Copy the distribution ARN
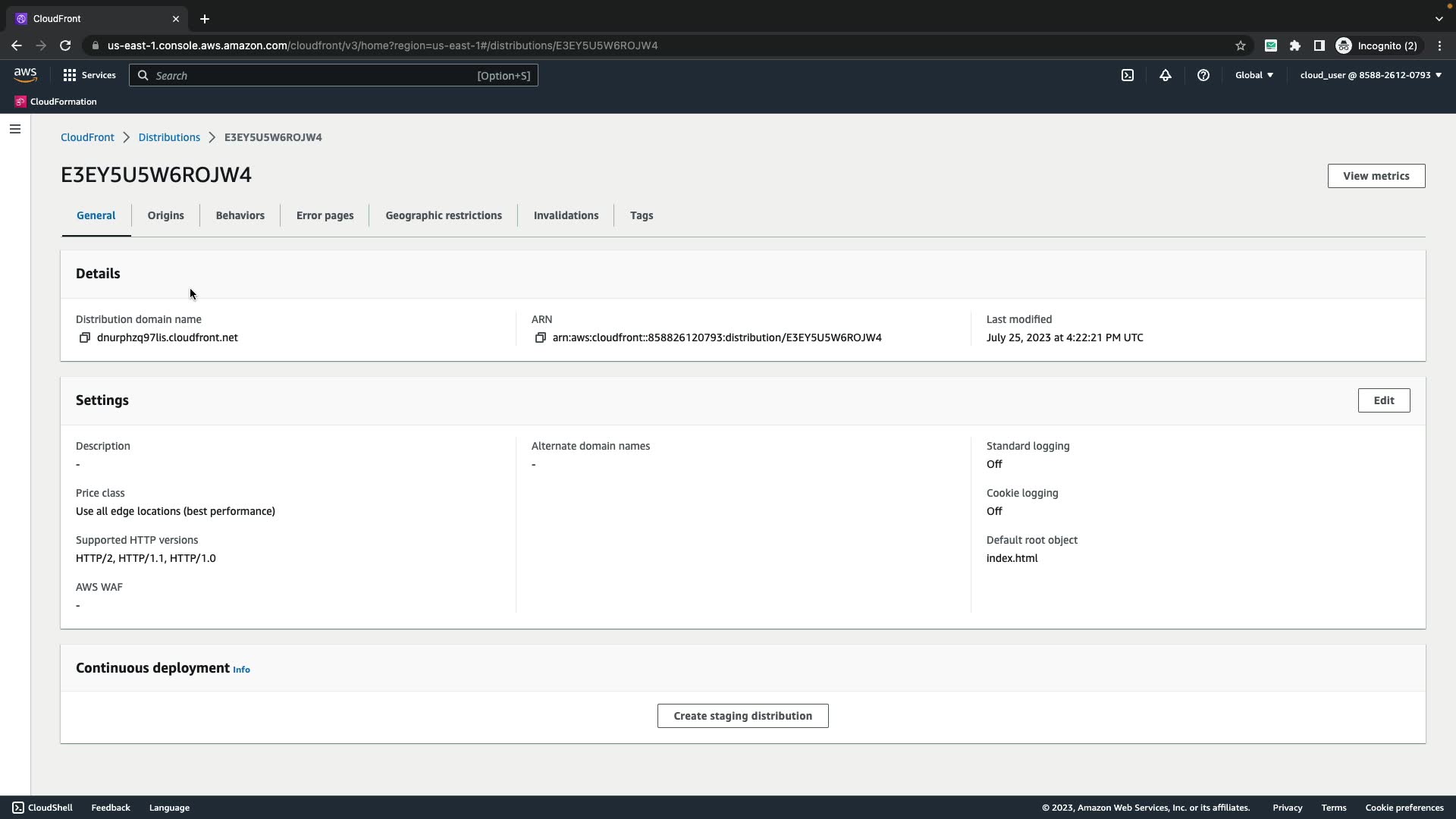 pyautogui.click(x=540, y=338)
